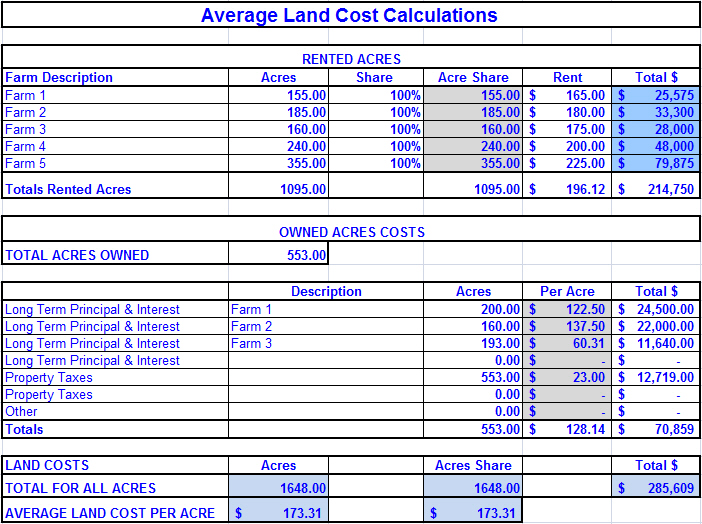702x524 pixels.
Task: Click total acres owned value 553.00
Action: (x=278, y=255)
